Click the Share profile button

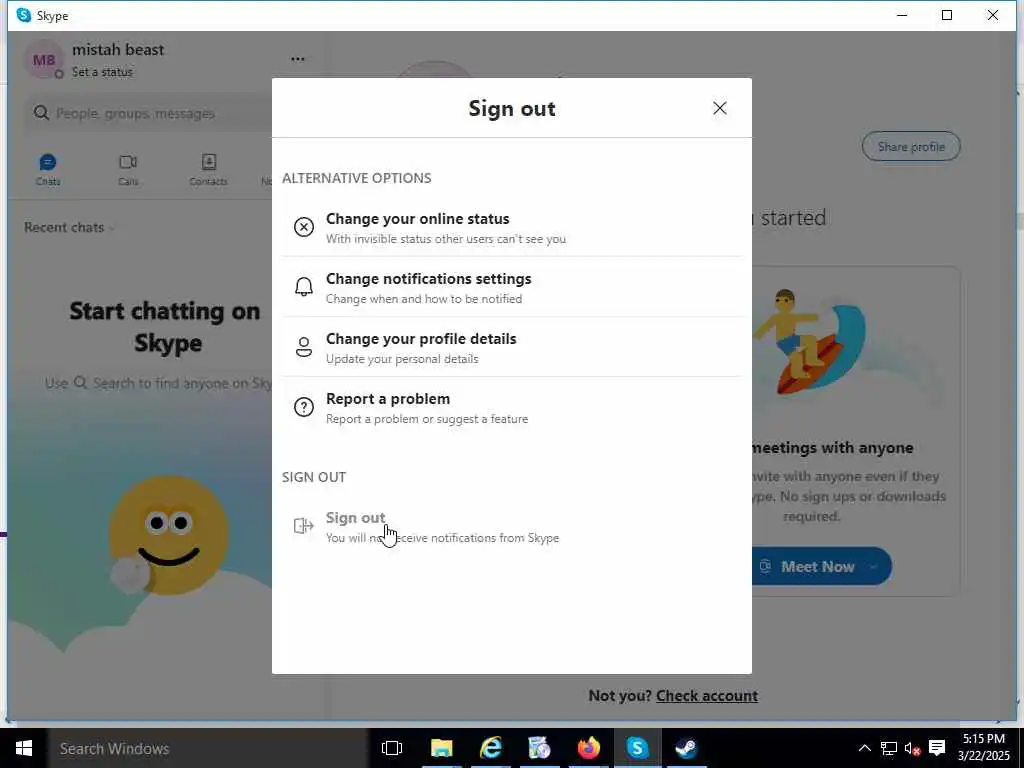(x=911, y=147)
